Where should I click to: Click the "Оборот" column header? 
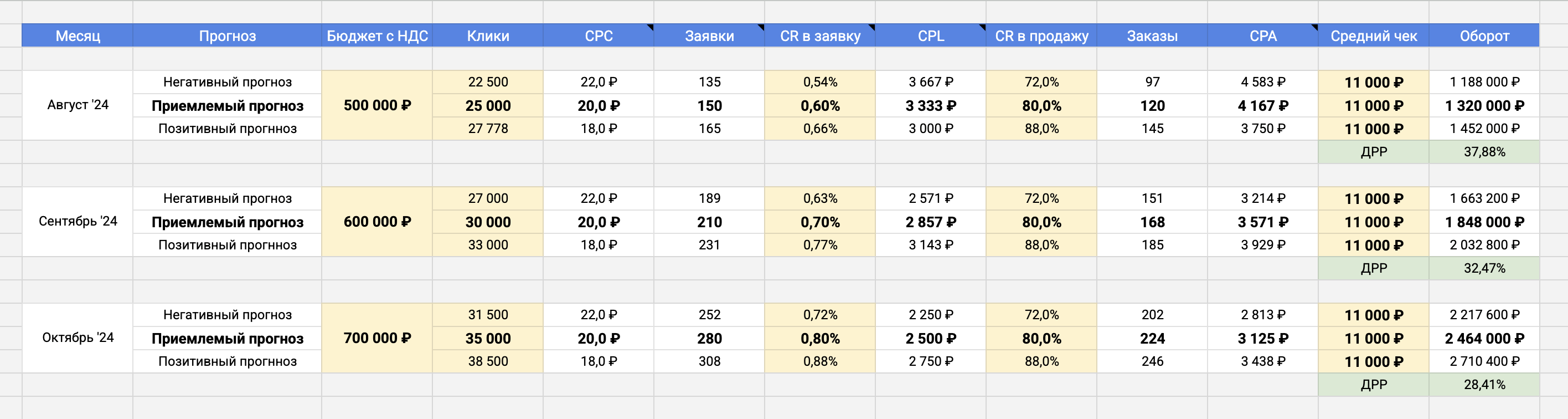(x=1484, y=36)
